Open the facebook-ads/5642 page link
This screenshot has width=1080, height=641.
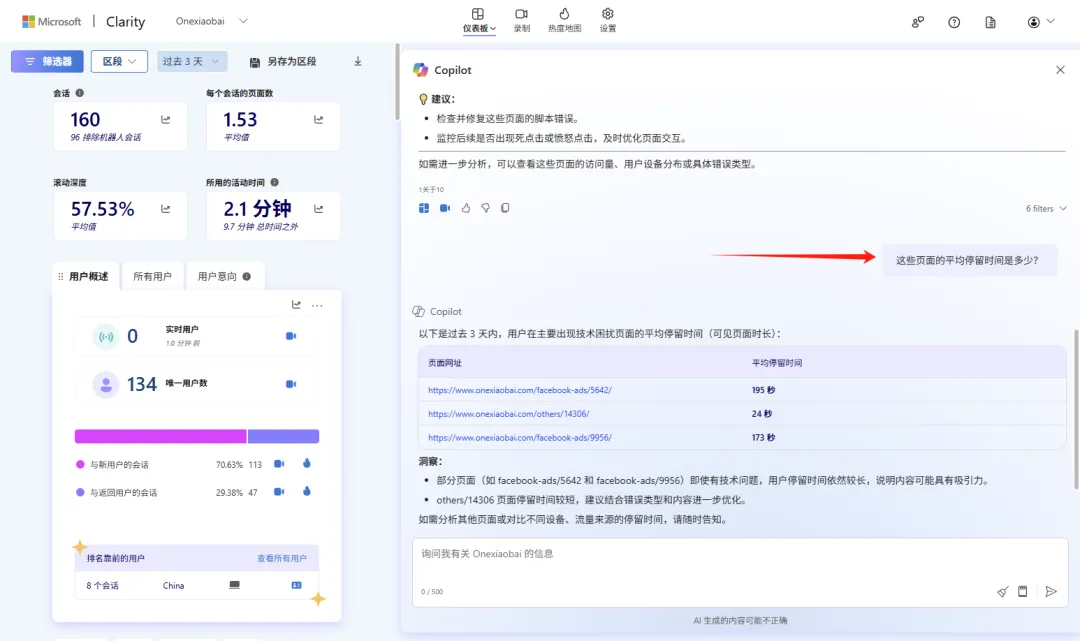coord(520,390)
